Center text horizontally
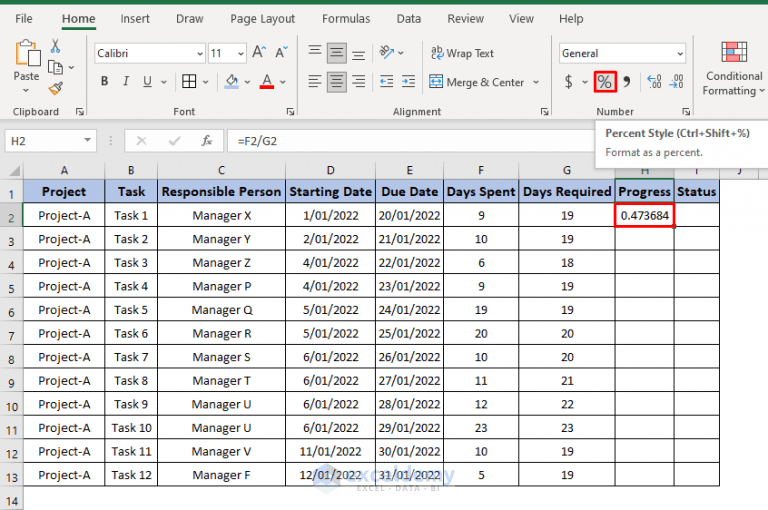Screen dimensions: 768x510 [336, 82]
